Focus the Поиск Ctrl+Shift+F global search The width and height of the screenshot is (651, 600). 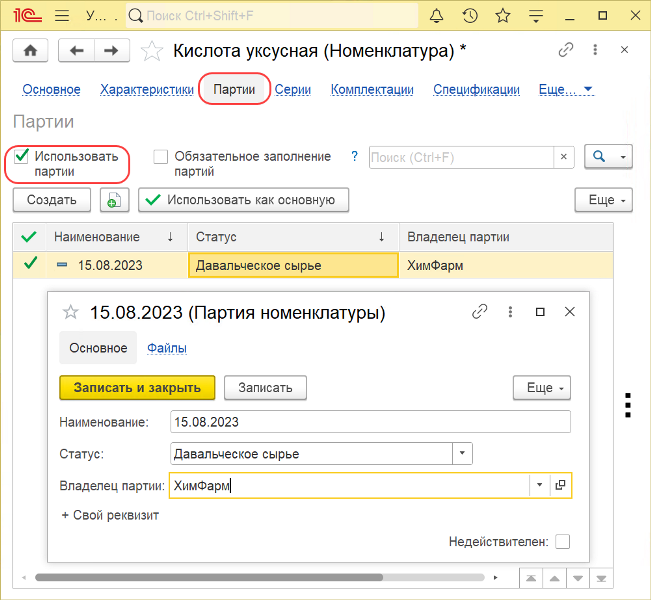coord(272,16)
